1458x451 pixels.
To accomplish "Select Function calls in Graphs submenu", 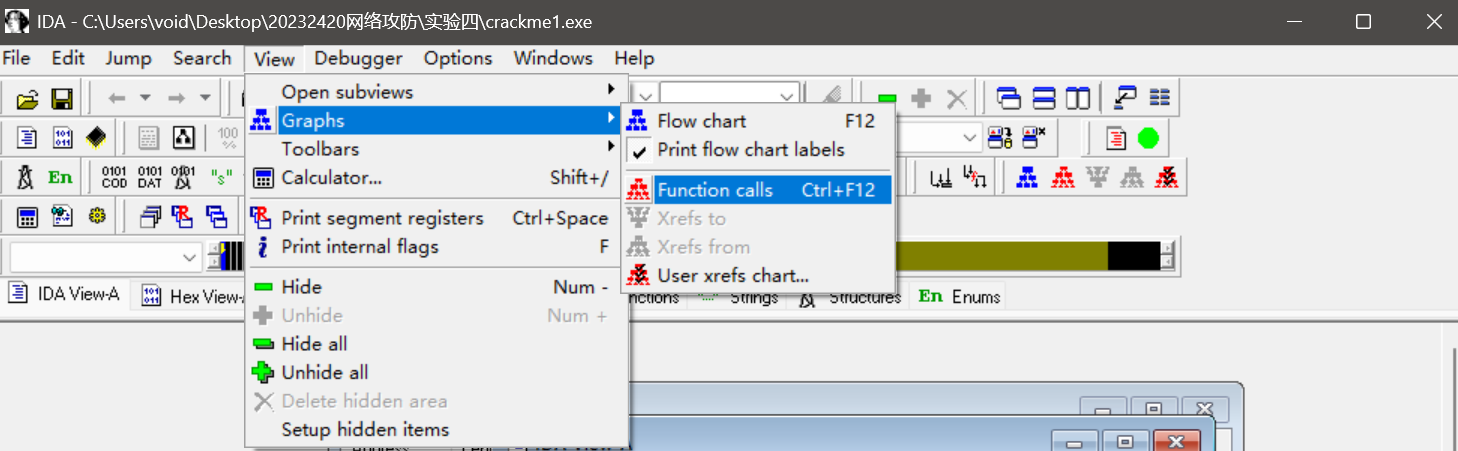I will (x=757, y=190).
